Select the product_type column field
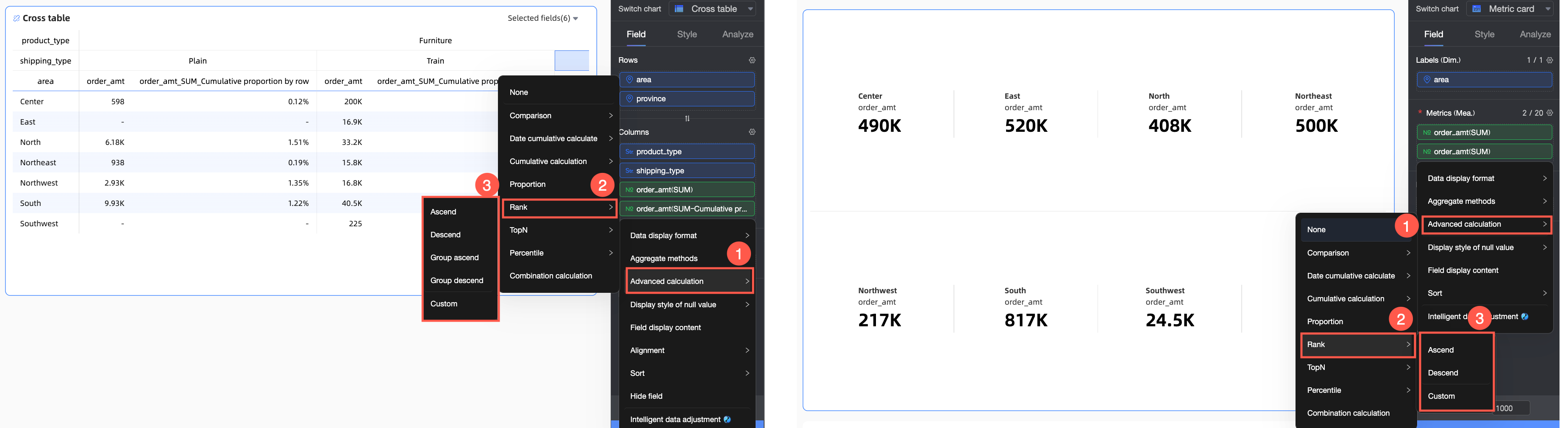Image resolution: width=1568 pixels, height=428 pixels. click(687, 152)
